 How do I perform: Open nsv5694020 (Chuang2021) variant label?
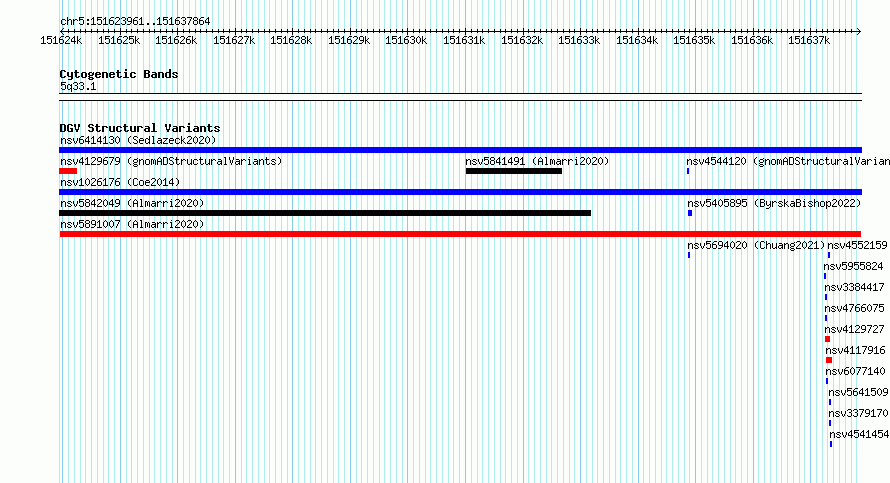(756, 245)
